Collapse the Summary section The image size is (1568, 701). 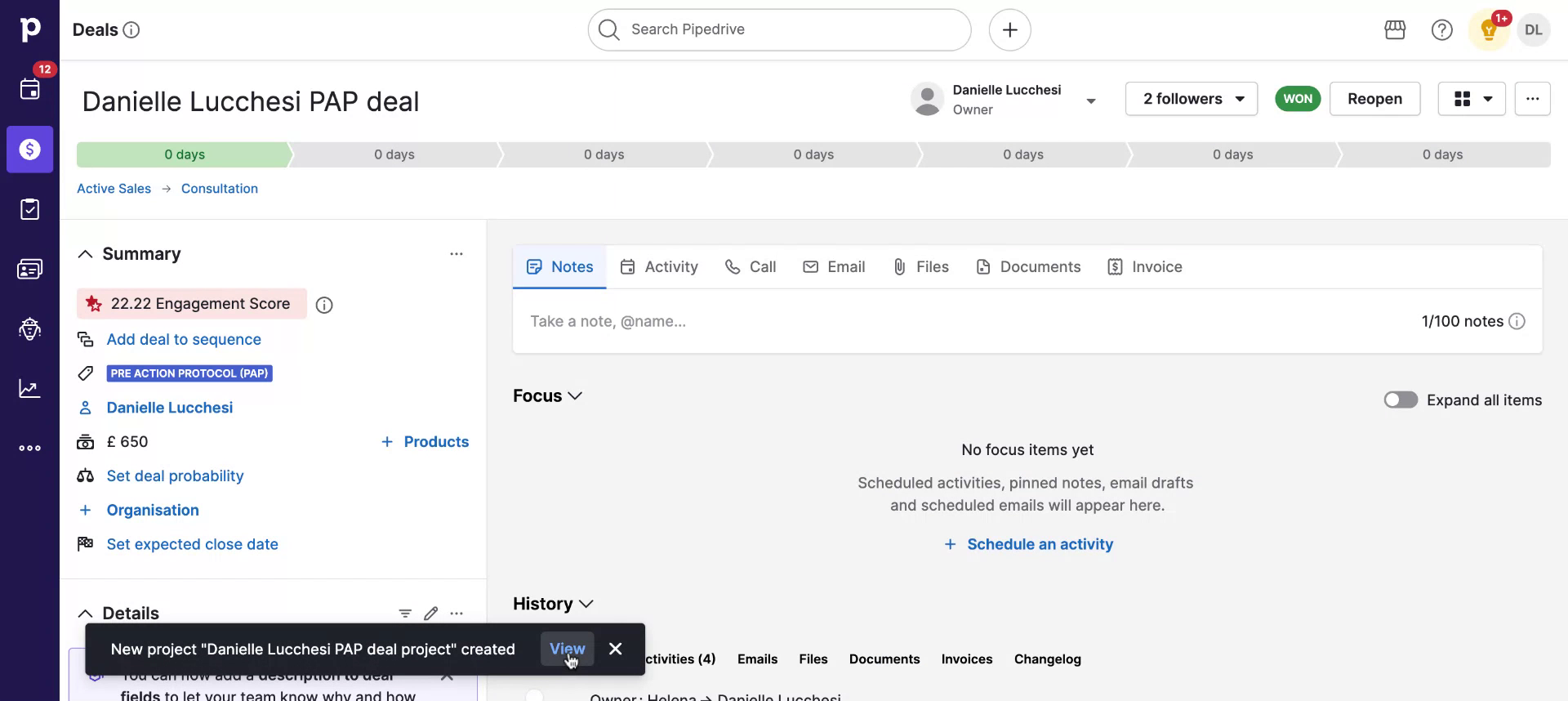coord(85,254)
